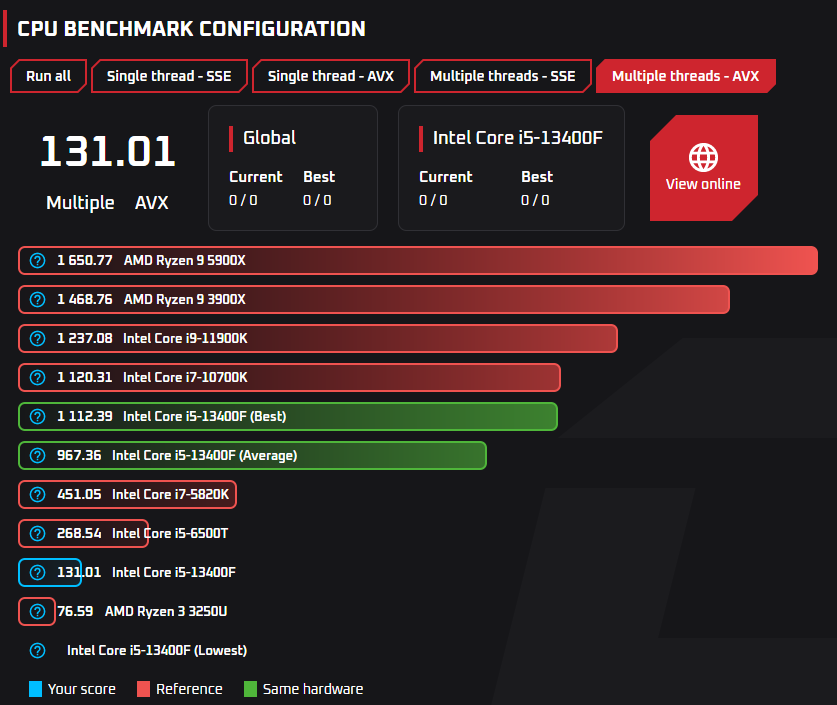Click the blue Your score legend swatch
The image size is (837, 705).
click(x=35, y=689)
